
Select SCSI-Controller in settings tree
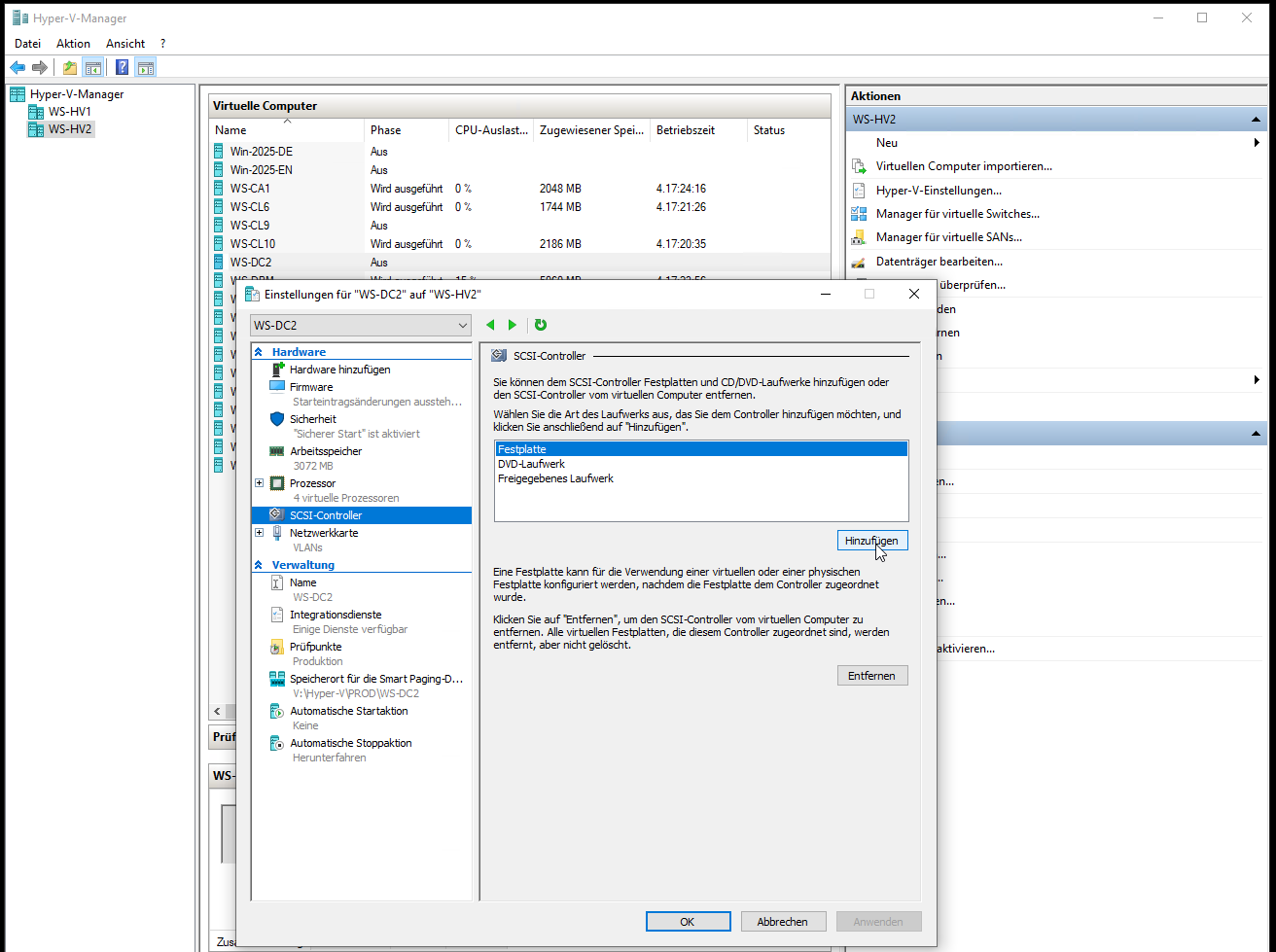click(362, 515)
